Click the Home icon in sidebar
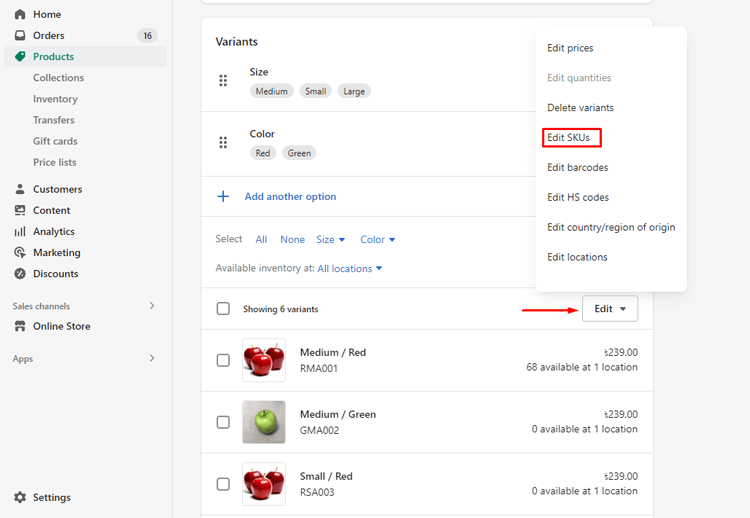750x518 pixels. 20,14
